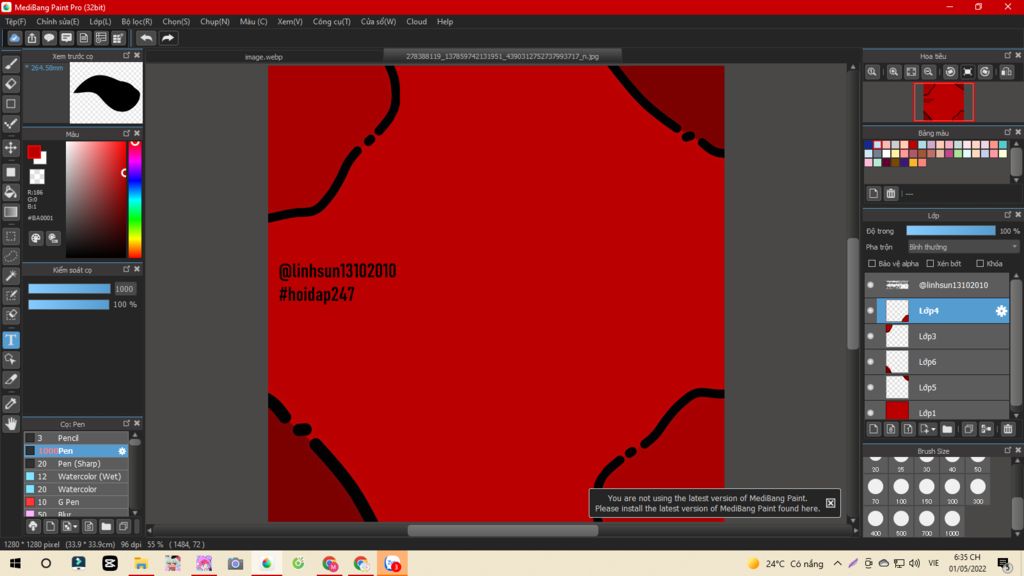Create layer folder in layer panel
This screenshot has height=576, width=1024.
coord(947,429)
